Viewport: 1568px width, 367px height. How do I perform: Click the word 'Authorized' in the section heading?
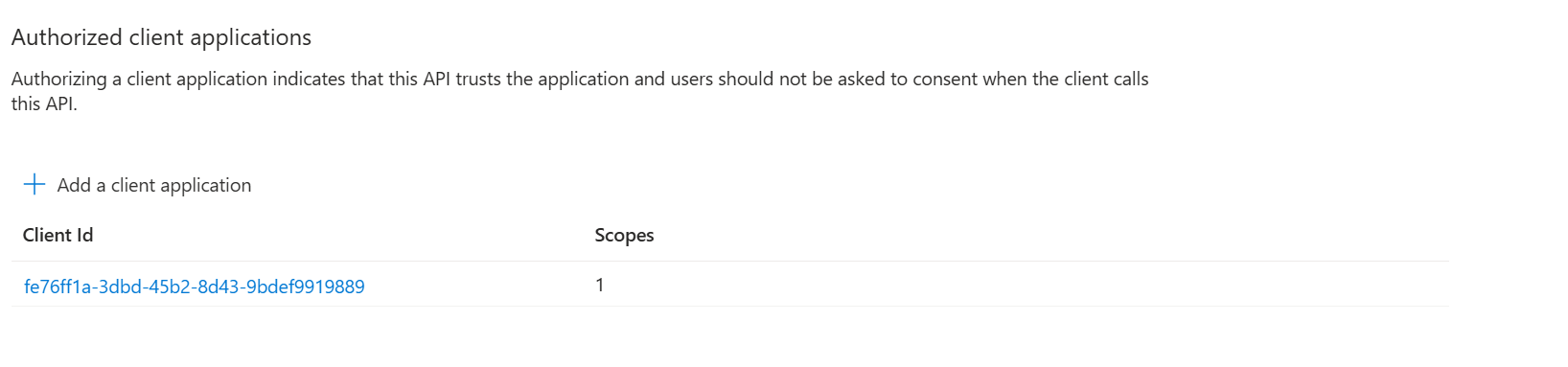[x=67, y=37]
